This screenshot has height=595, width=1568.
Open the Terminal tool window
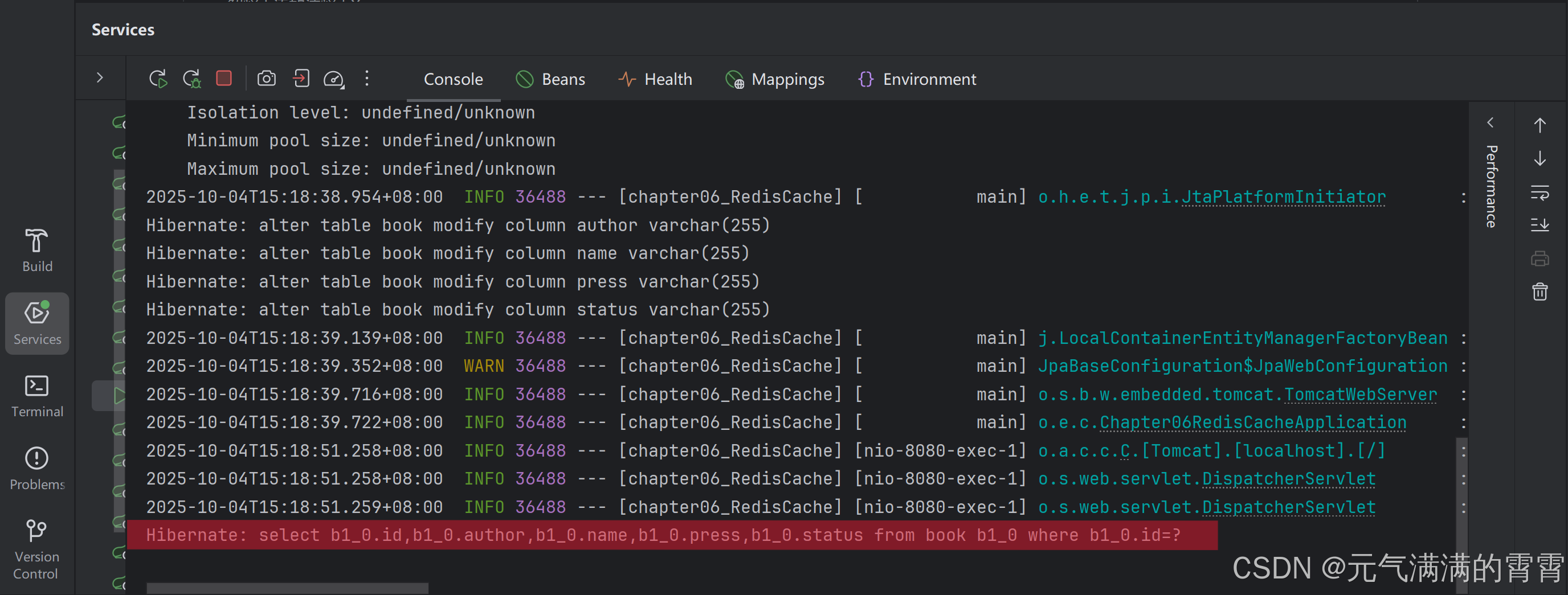click(37, 396)
